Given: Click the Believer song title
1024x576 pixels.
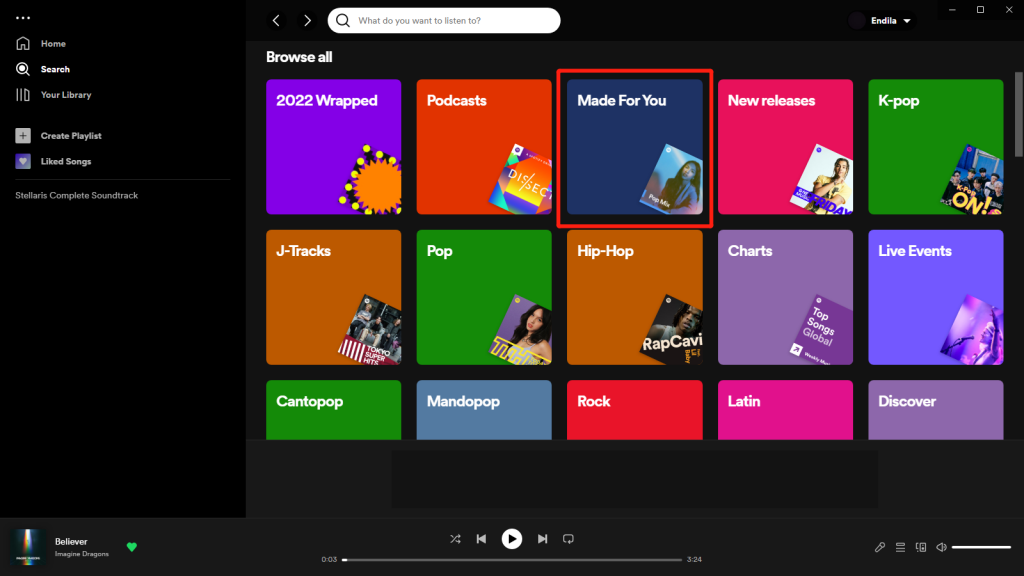Looking at the screenshot, I should pos(71,541).
